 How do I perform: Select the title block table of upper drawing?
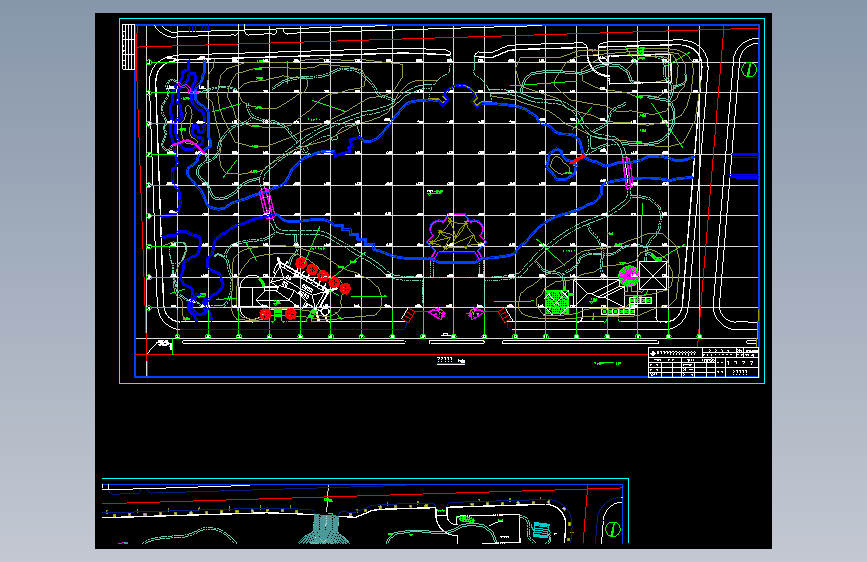(x=703, y=362)
